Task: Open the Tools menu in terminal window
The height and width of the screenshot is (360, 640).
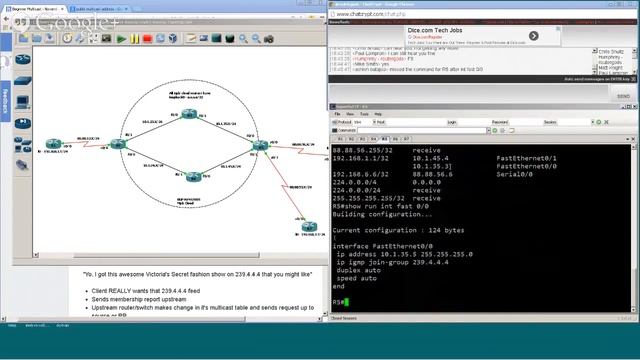Action: click(x=364, y=114)
